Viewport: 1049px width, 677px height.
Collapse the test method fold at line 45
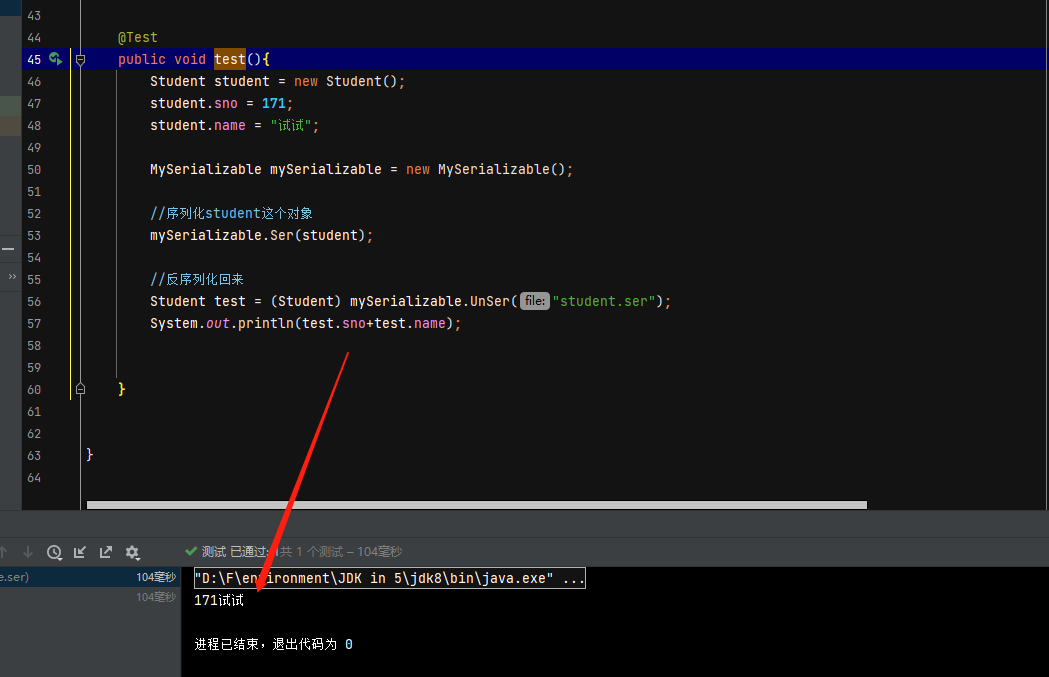(81, 60)
